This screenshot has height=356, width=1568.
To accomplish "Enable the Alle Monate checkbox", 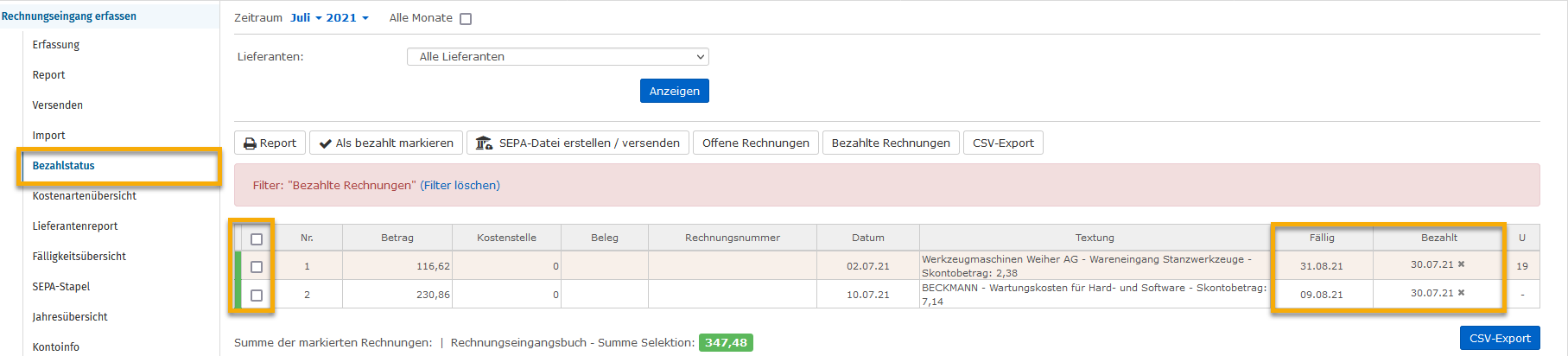I will click(466, 18).
